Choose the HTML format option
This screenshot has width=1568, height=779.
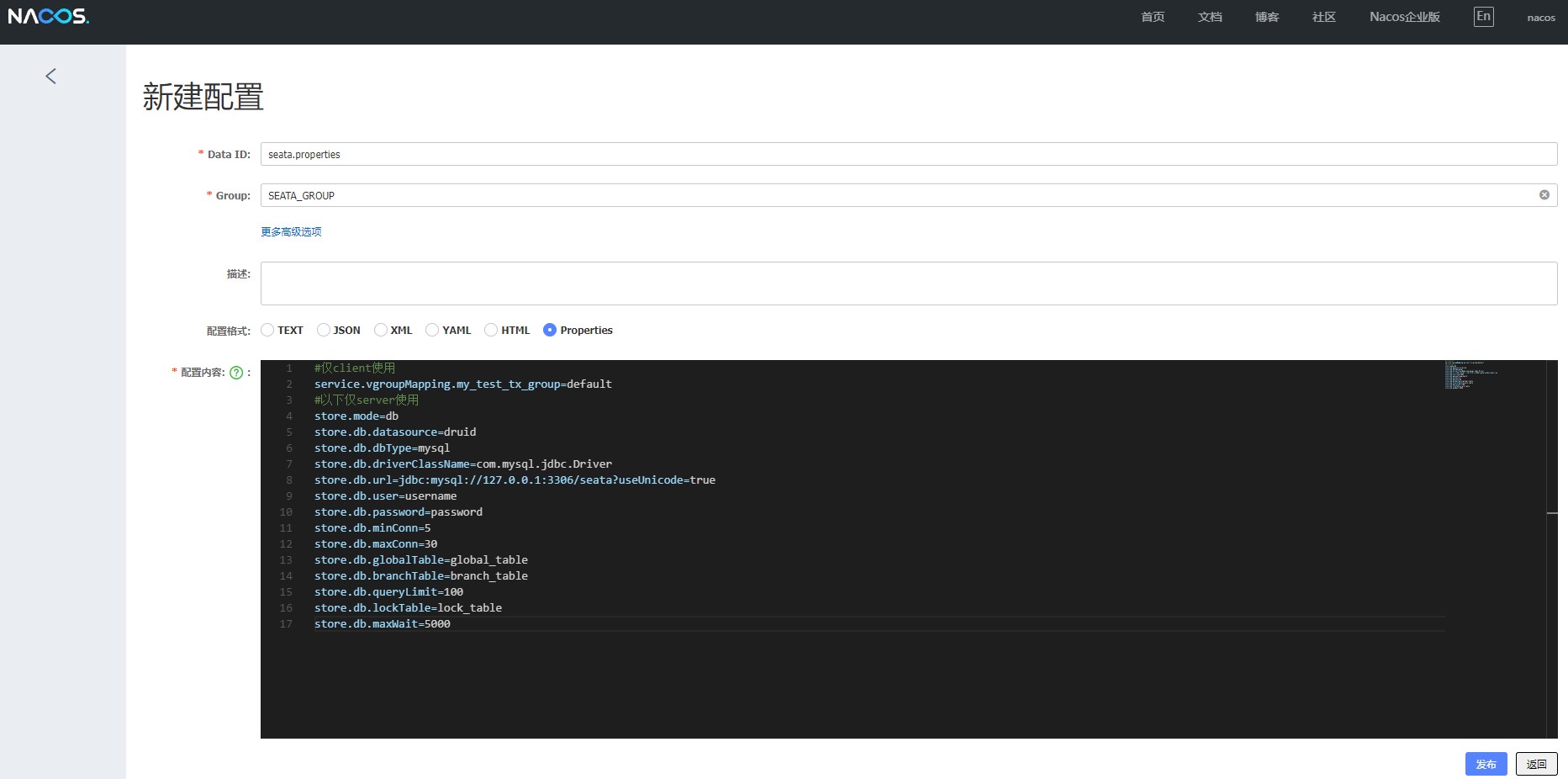(491, 331)
